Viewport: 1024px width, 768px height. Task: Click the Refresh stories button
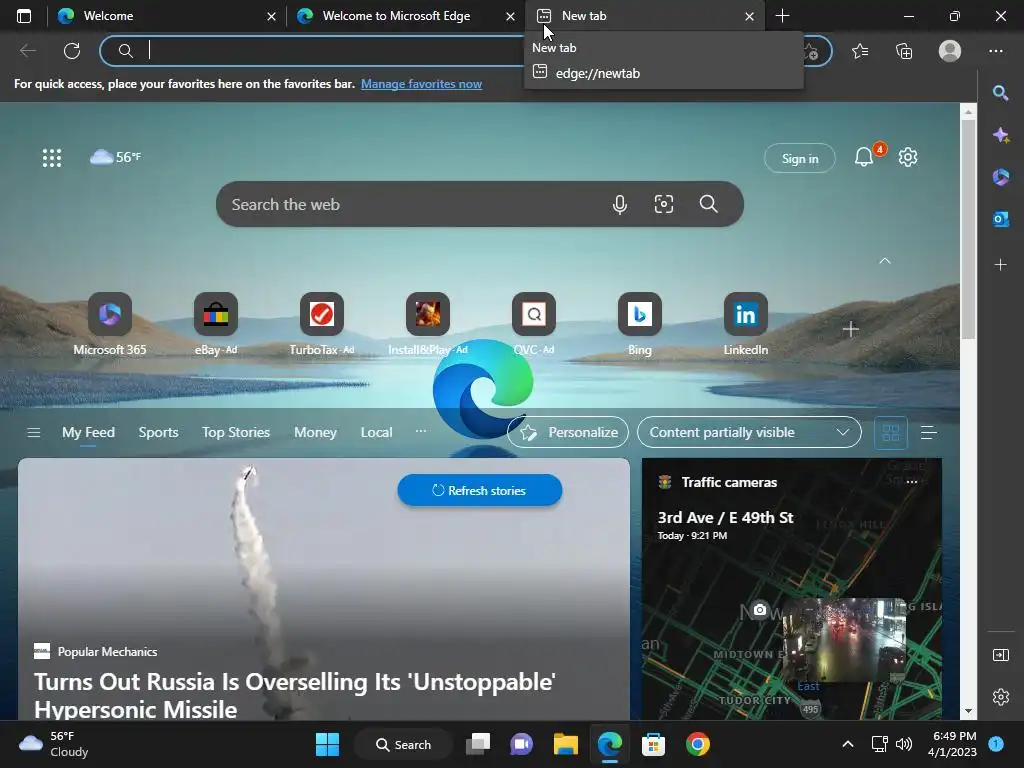[x=479, y=490]
